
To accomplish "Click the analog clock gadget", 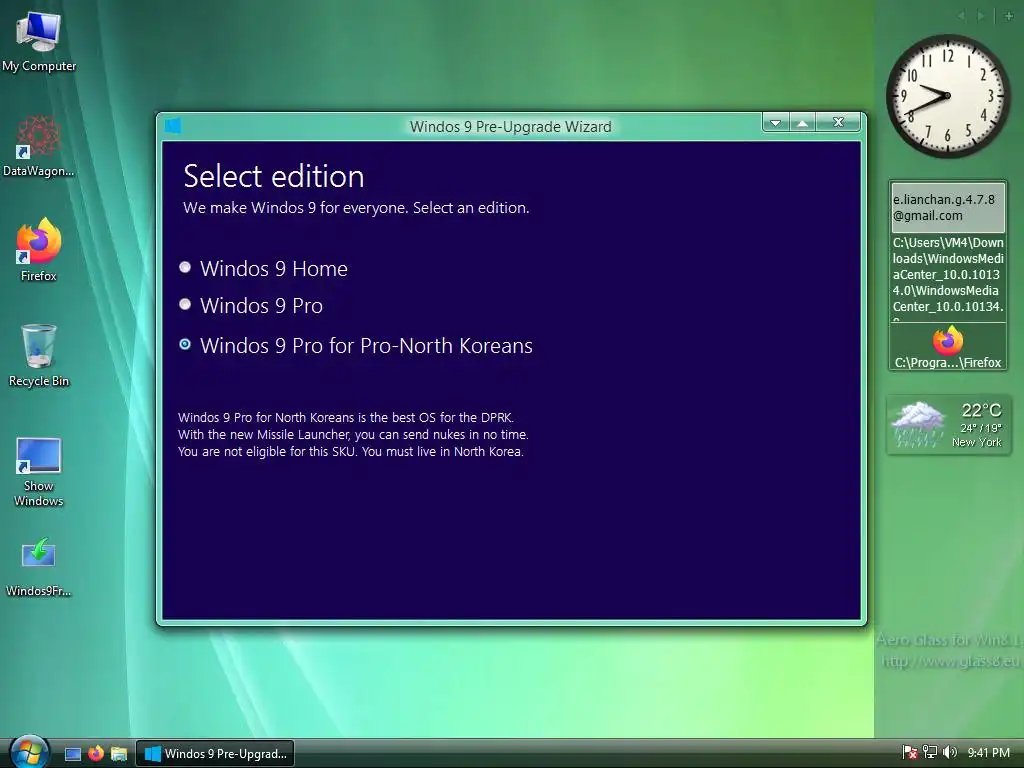I will (947, 96).
